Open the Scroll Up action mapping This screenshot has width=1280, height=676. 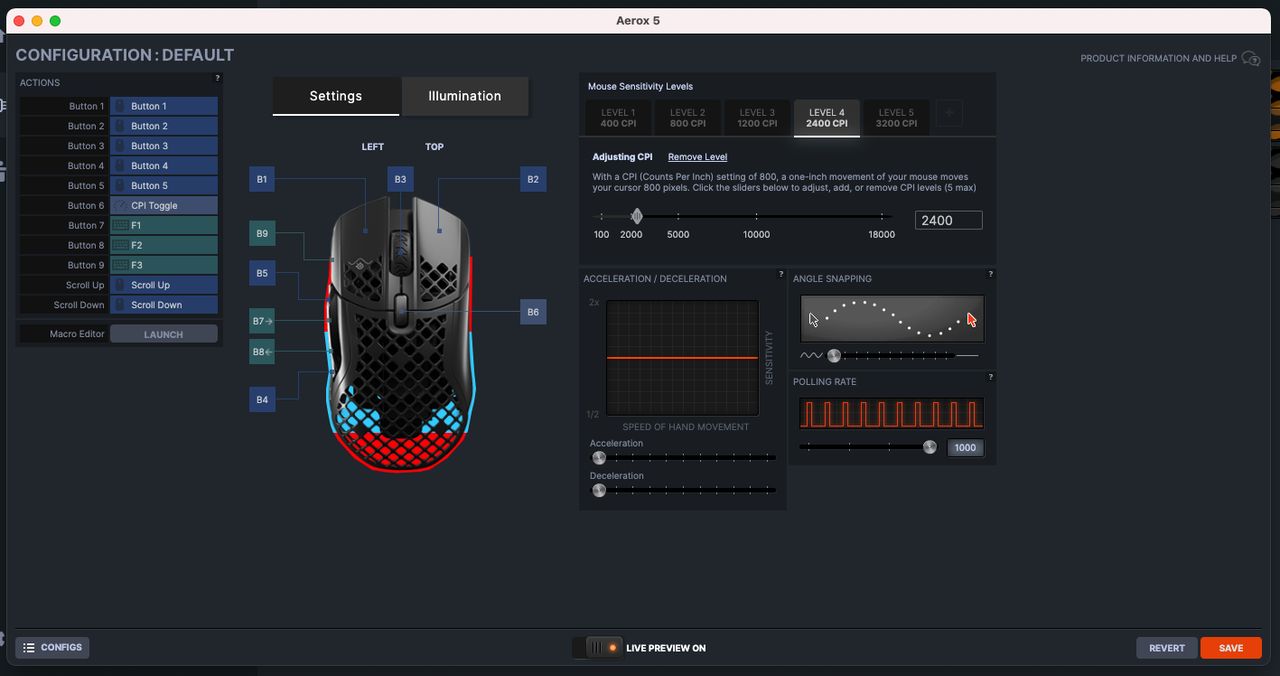[x=164, y=285]
